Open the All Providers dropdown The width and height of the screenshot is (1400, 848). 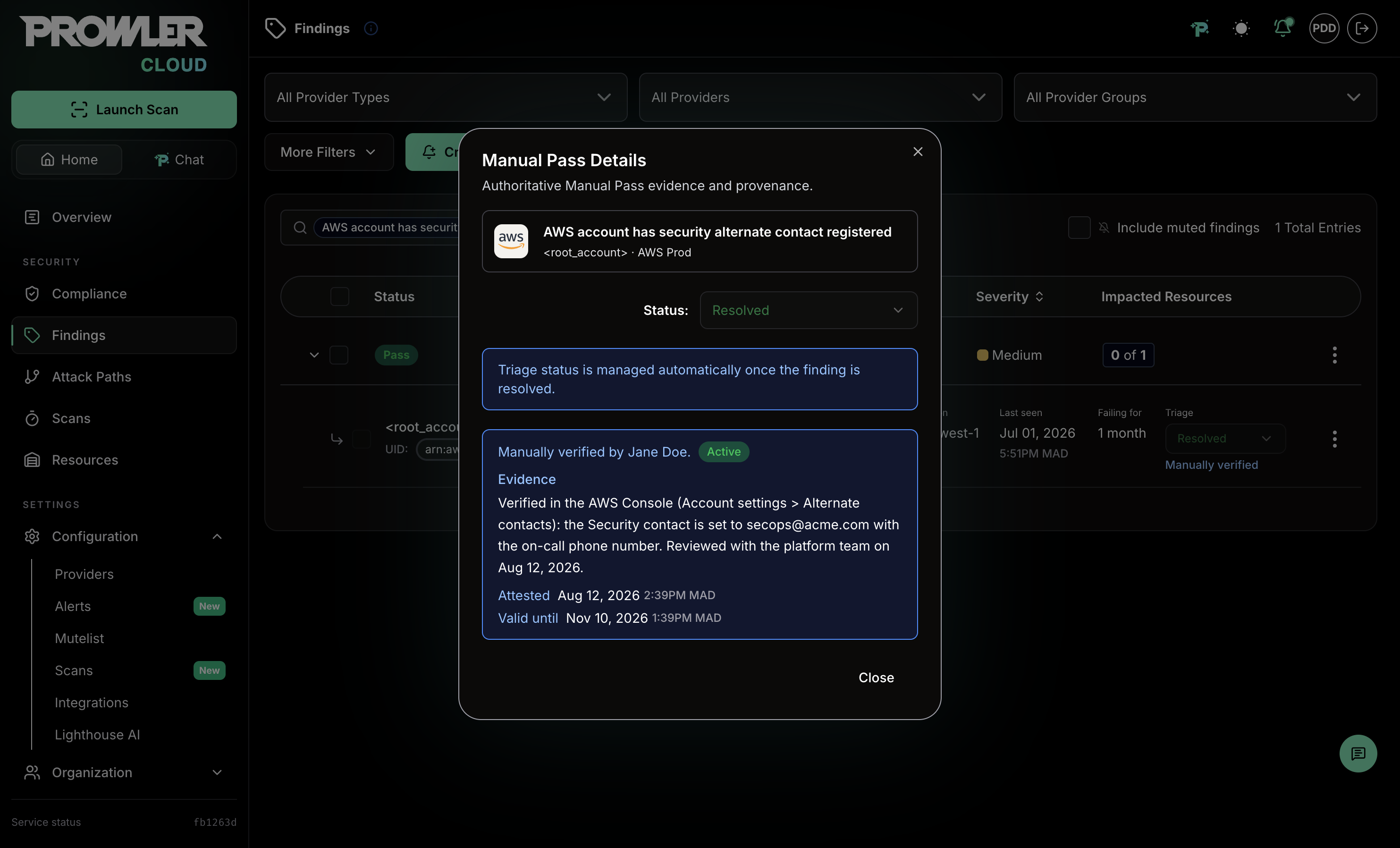point(820,97)
